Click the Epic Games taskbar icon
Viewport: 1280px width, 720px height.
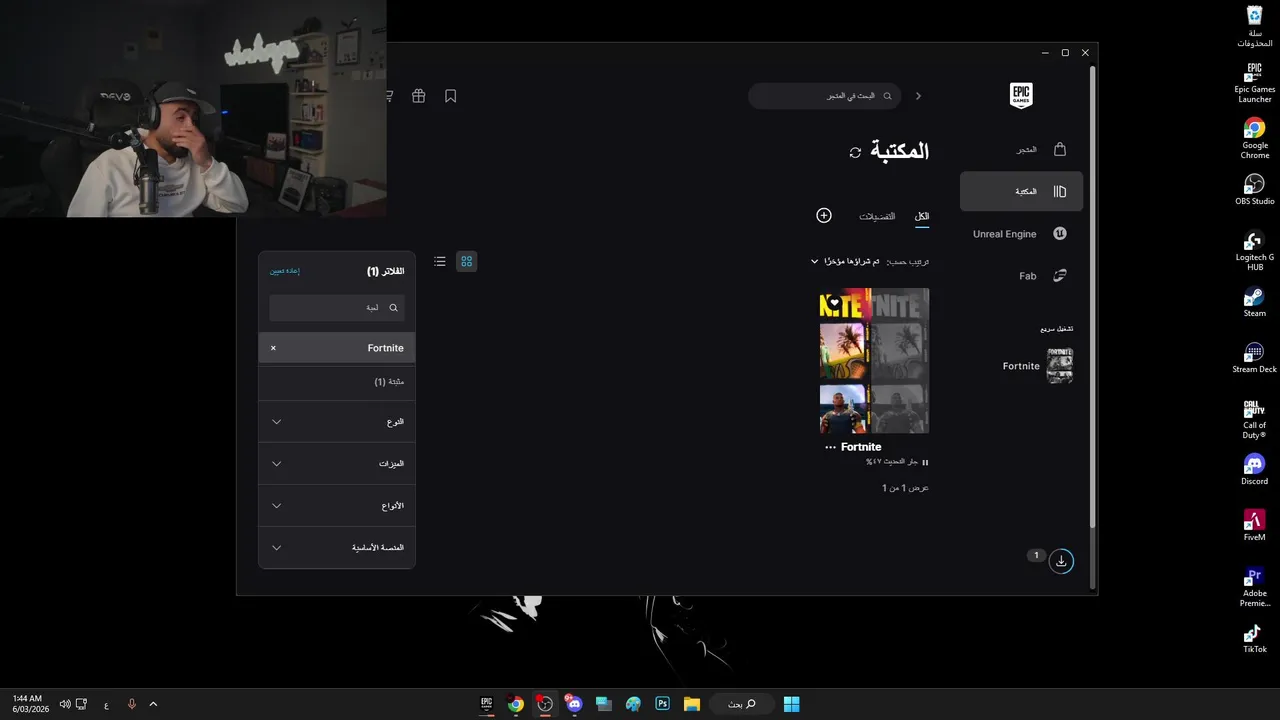486,704
